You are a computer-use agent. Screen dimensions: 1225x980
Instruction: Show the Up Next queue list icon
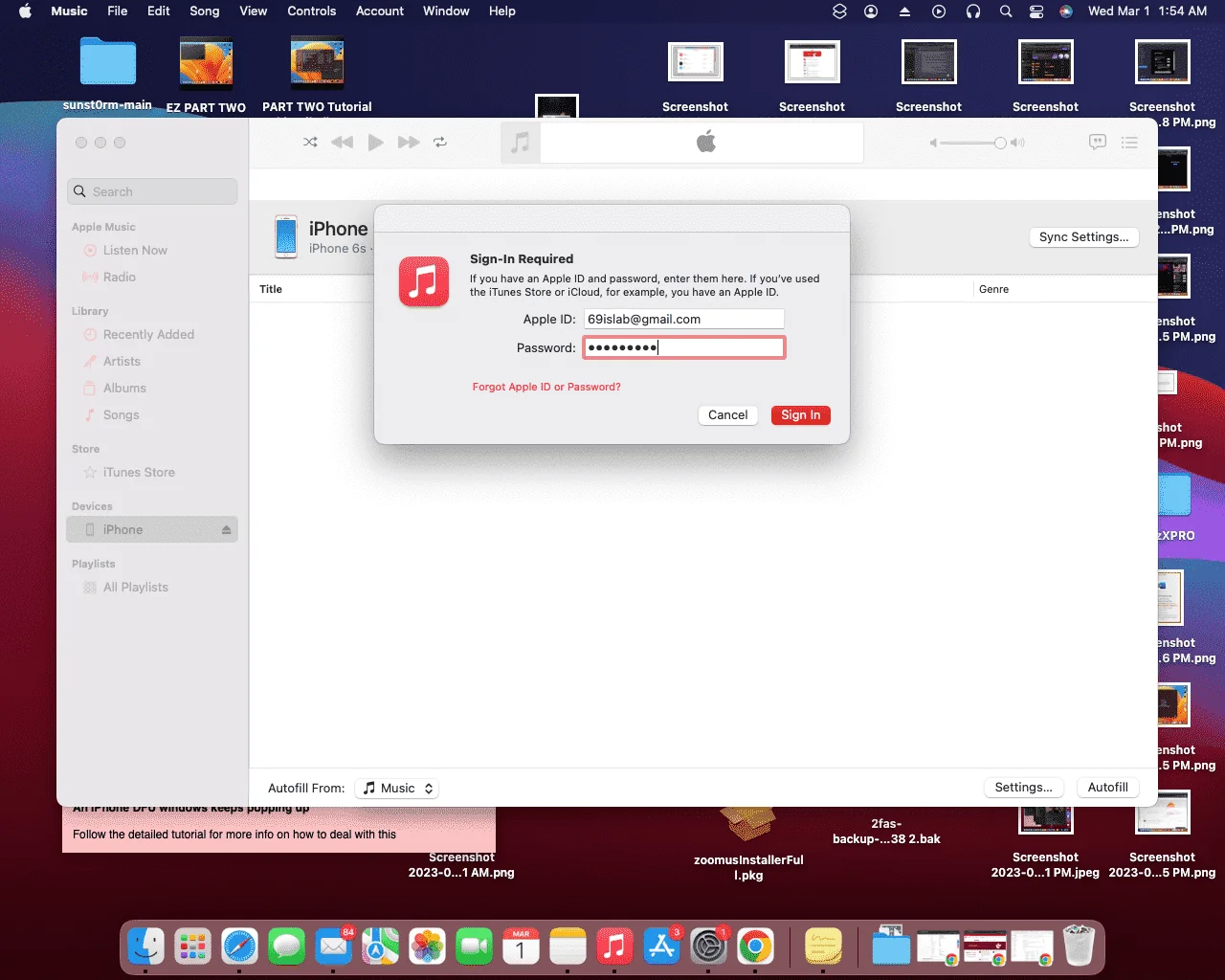click(1129, 142)
